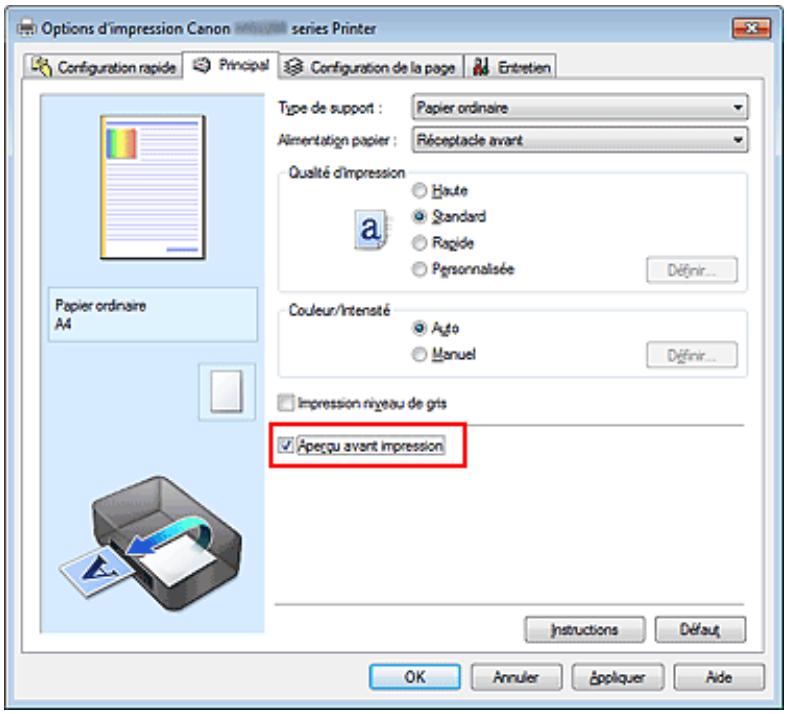Confirm settings with OK button
This screenshot has width=787, height=714.
pyautogui.click(x=415, y=677)
